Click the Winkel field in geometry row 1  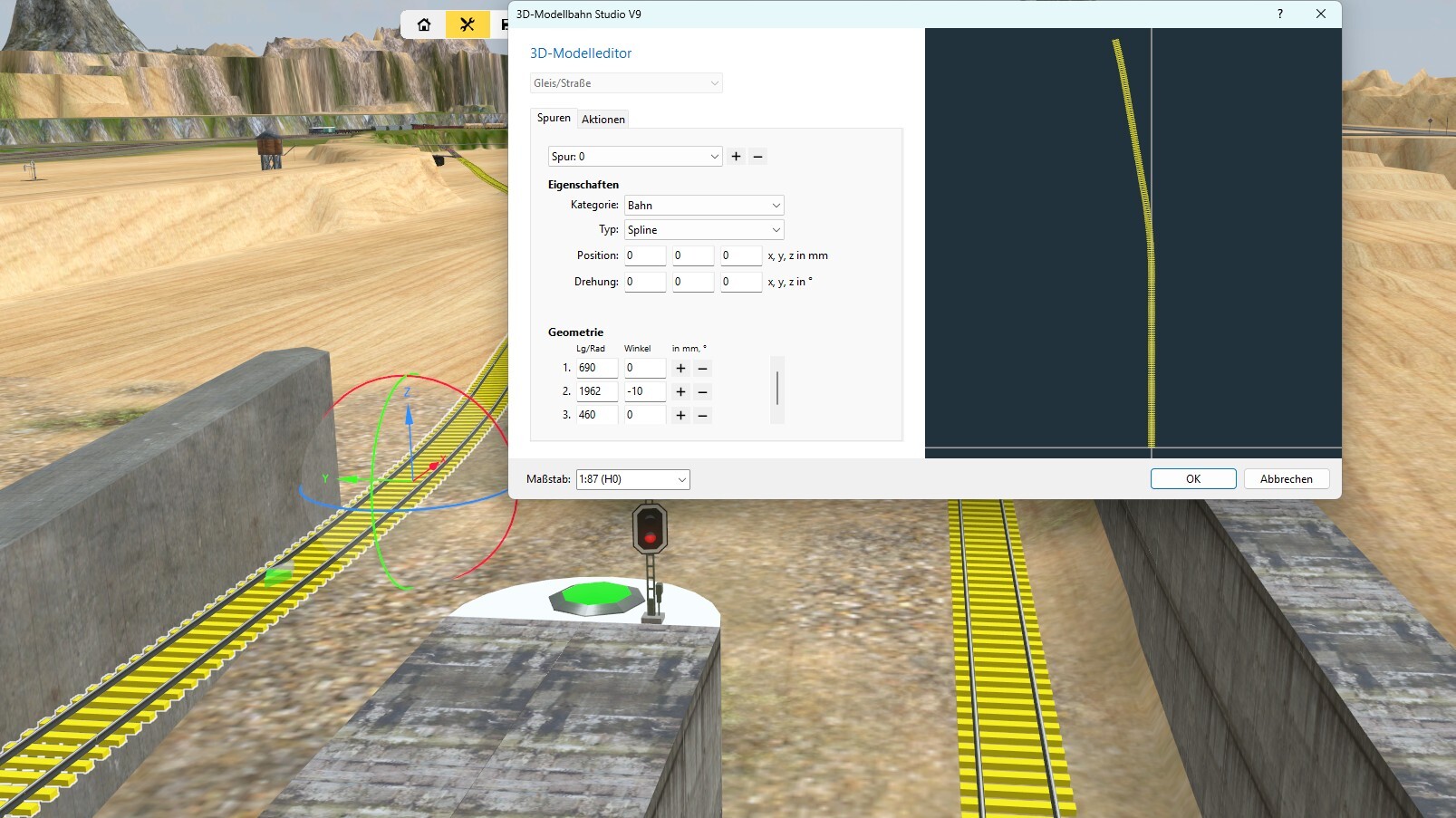[x=645, y=368]
